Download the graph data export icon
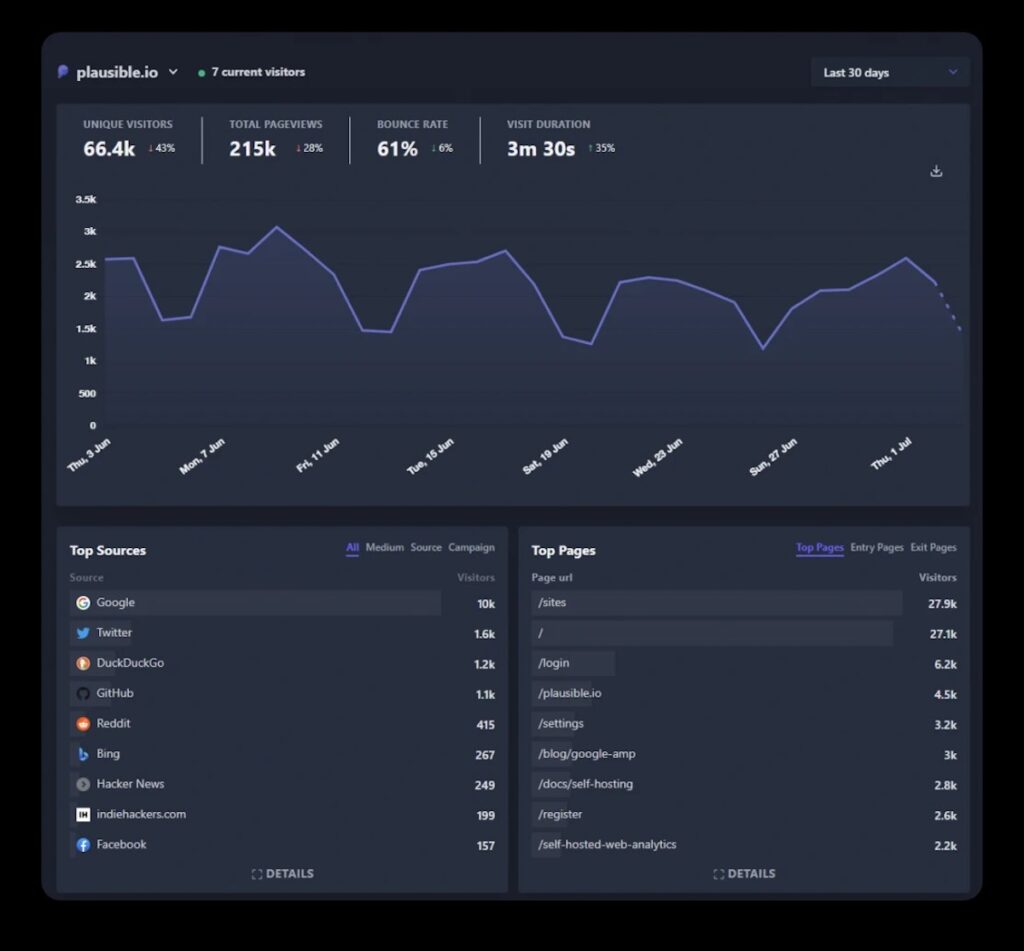Viewport: 1024px width, 951px height. pyautogui.click(x=936, y=171)
